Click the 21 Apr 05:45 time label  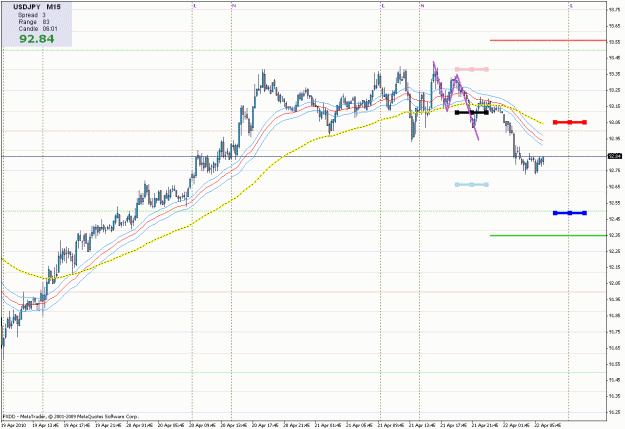(360, 425)
